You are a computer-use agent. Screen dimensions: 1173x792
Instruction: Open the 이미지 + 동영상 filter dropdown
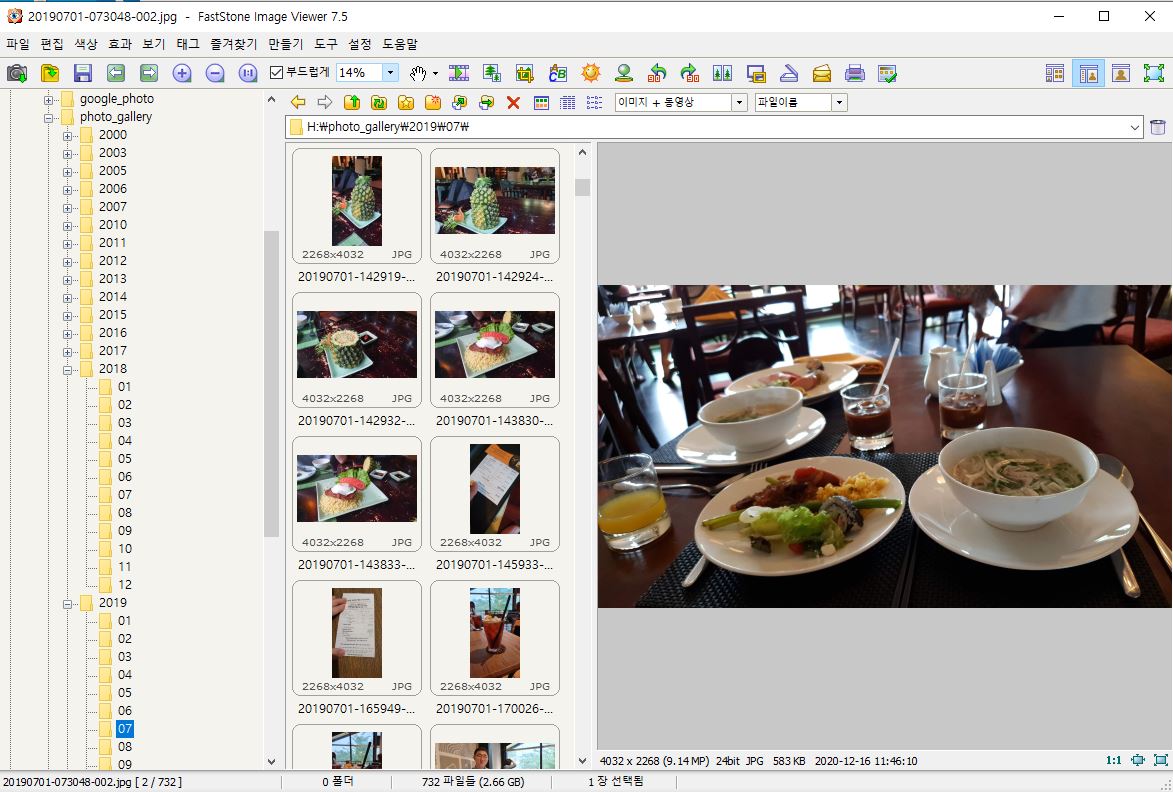[739, 102]
